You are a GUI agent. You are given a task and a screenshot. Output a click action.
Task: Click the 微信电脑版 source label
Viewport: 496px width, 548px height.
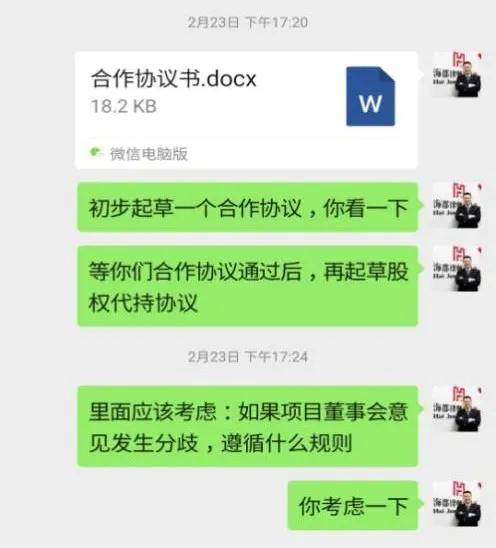pyautogui.click(x=149, y=154)
